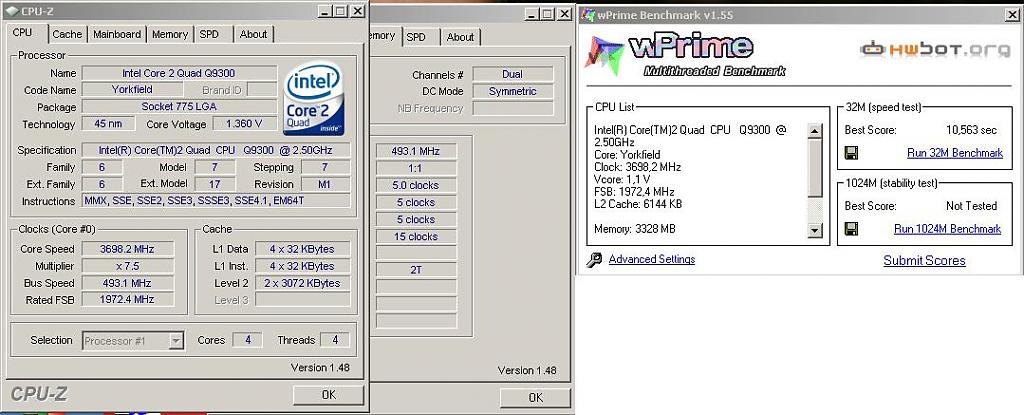Open Advanced Settings link

652,259
